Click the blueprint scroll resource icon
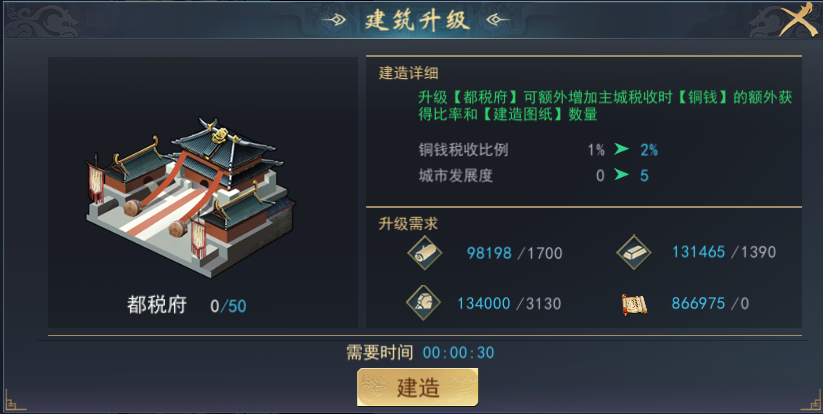Viewport: 823px width, 414px height. point(634,304)
